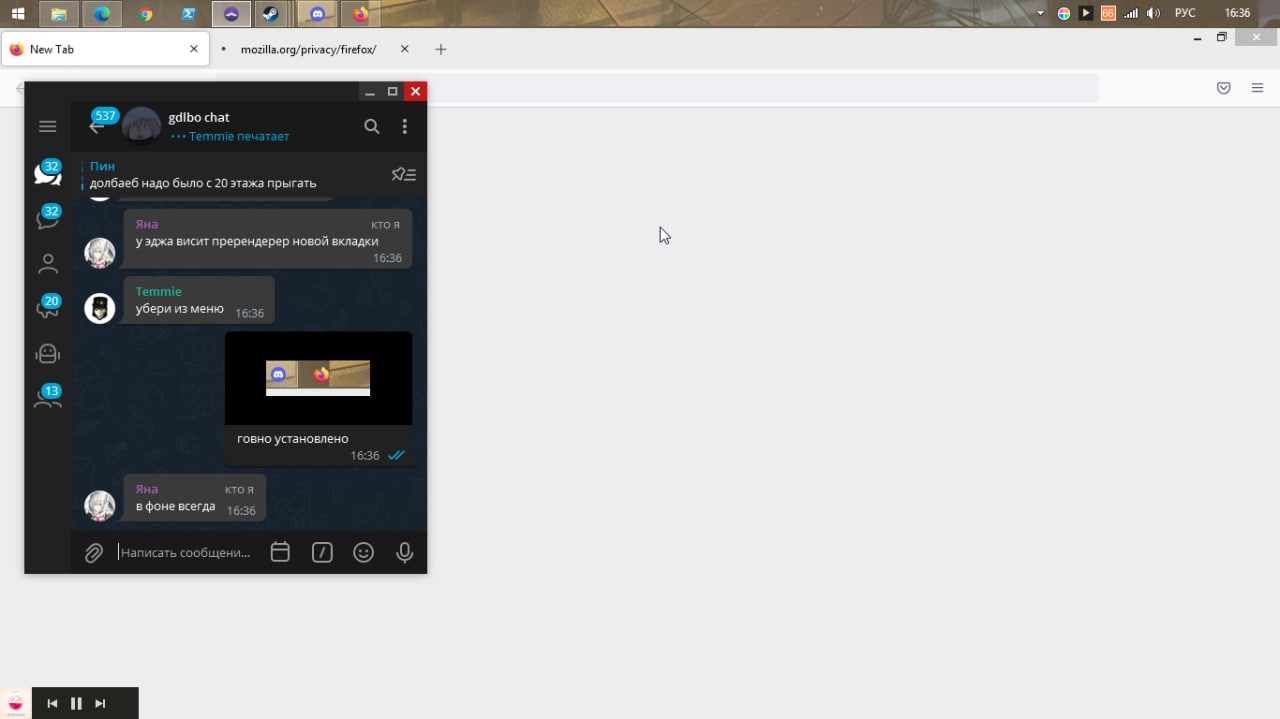
Task: Maximize the Telegram window
Action: coord(392,91)
